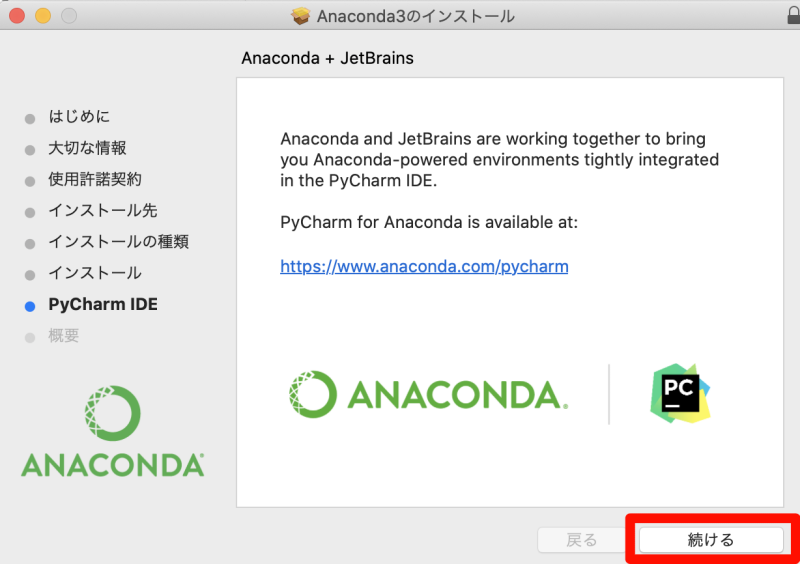This screenshot has width=800, height=564.
Task: Click the large Anaconda logo in content pane
Action: [428, 394]
